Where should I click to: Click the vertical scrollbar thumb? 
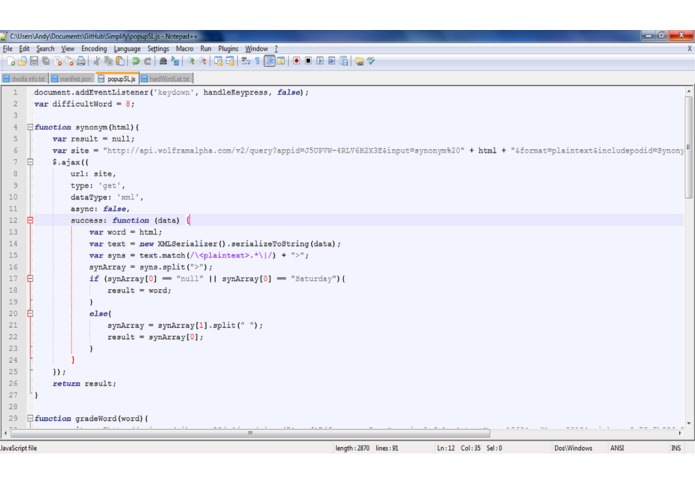pos(688,147)
